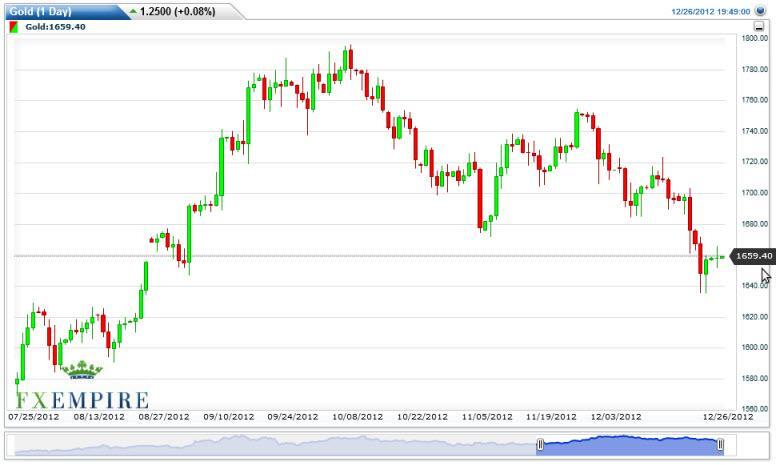The image size is (776, 465).
Task: Click the FX EMPIRE watermark text
Action: 80,400
